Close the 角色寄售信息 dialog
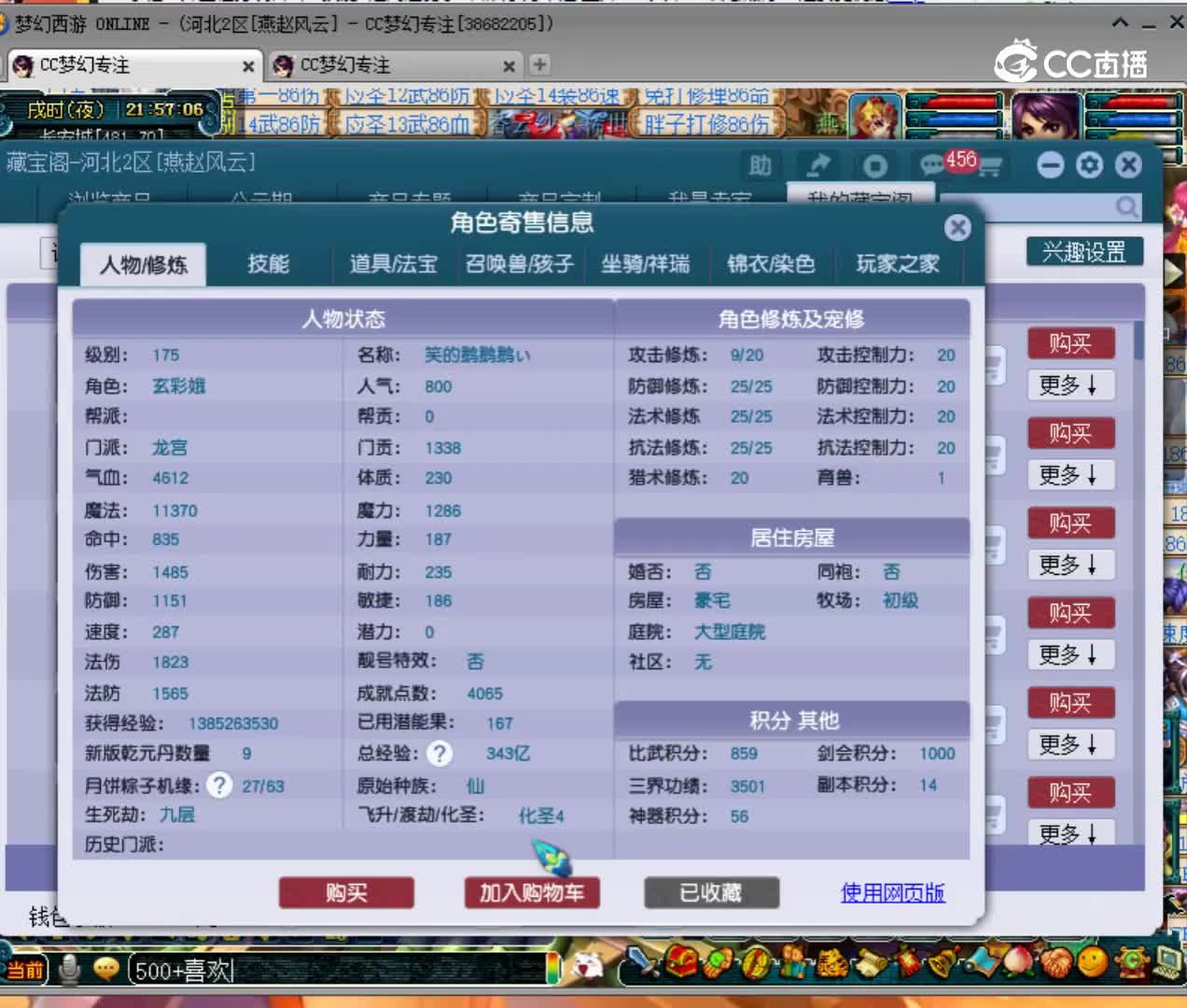Image resolution: width=1187 pixels, height=1008 pixels. click(x=957, y=228)
